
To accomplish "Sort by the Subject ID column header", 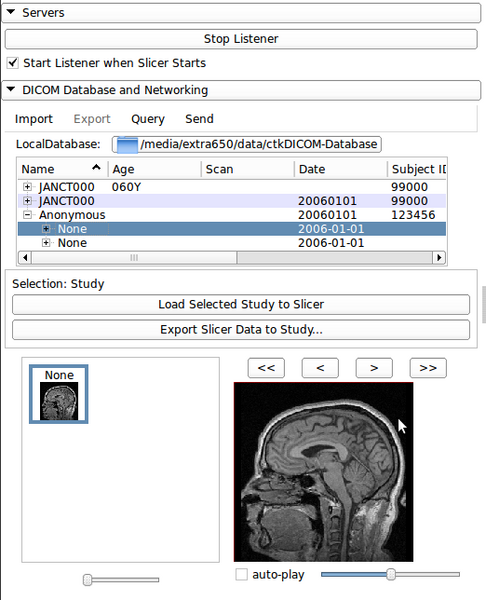I will pyautogui.click(x=417, y=169).
